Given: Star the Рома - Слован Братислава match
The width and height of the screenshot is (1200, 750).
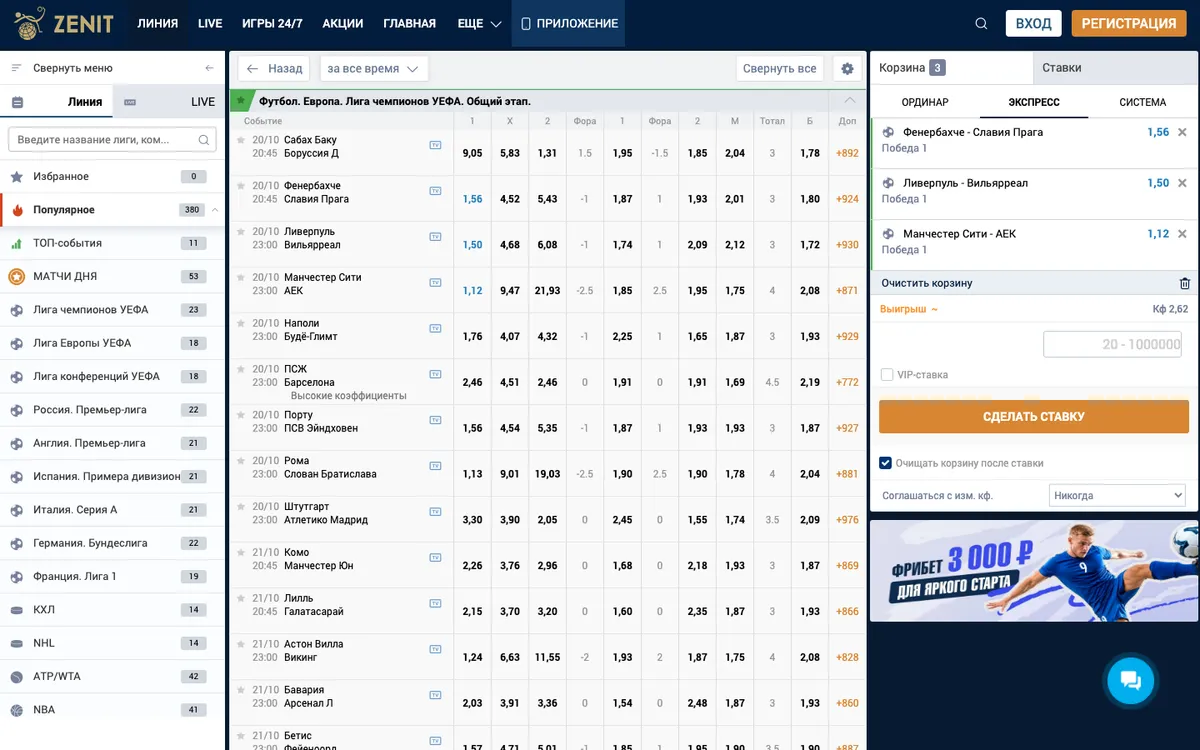Looking at the screenshot, I should tap(241, 461).
